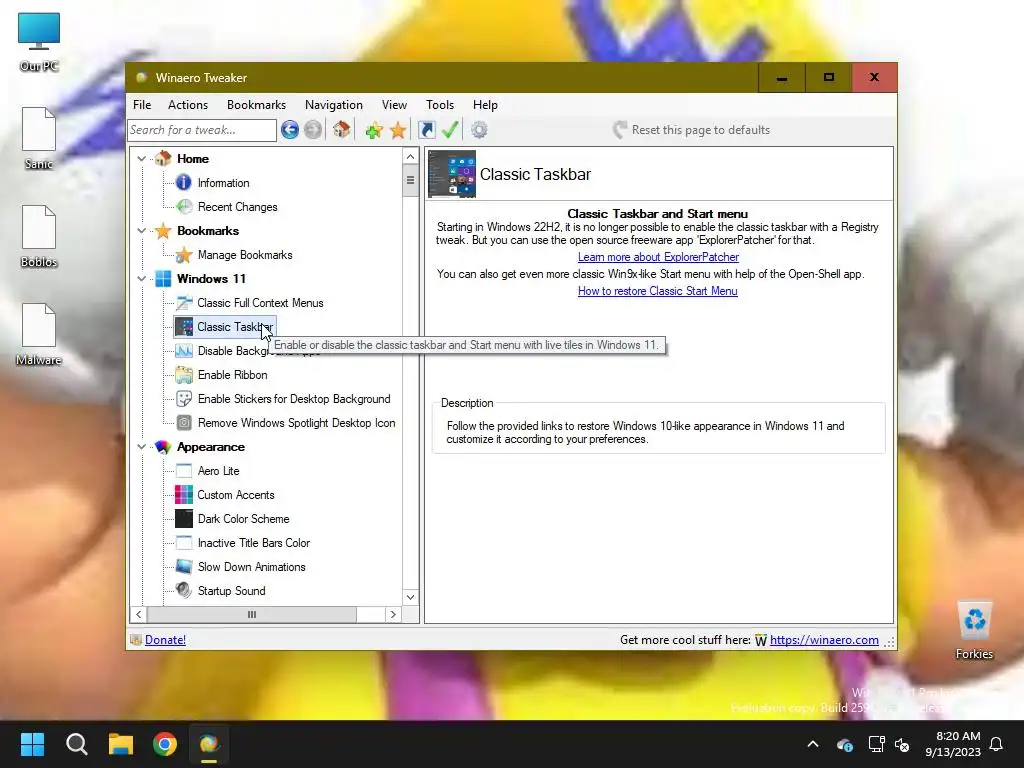Open File Explorer from taskbar
This screenshot has width=1024, height=768.
point(121,744)
